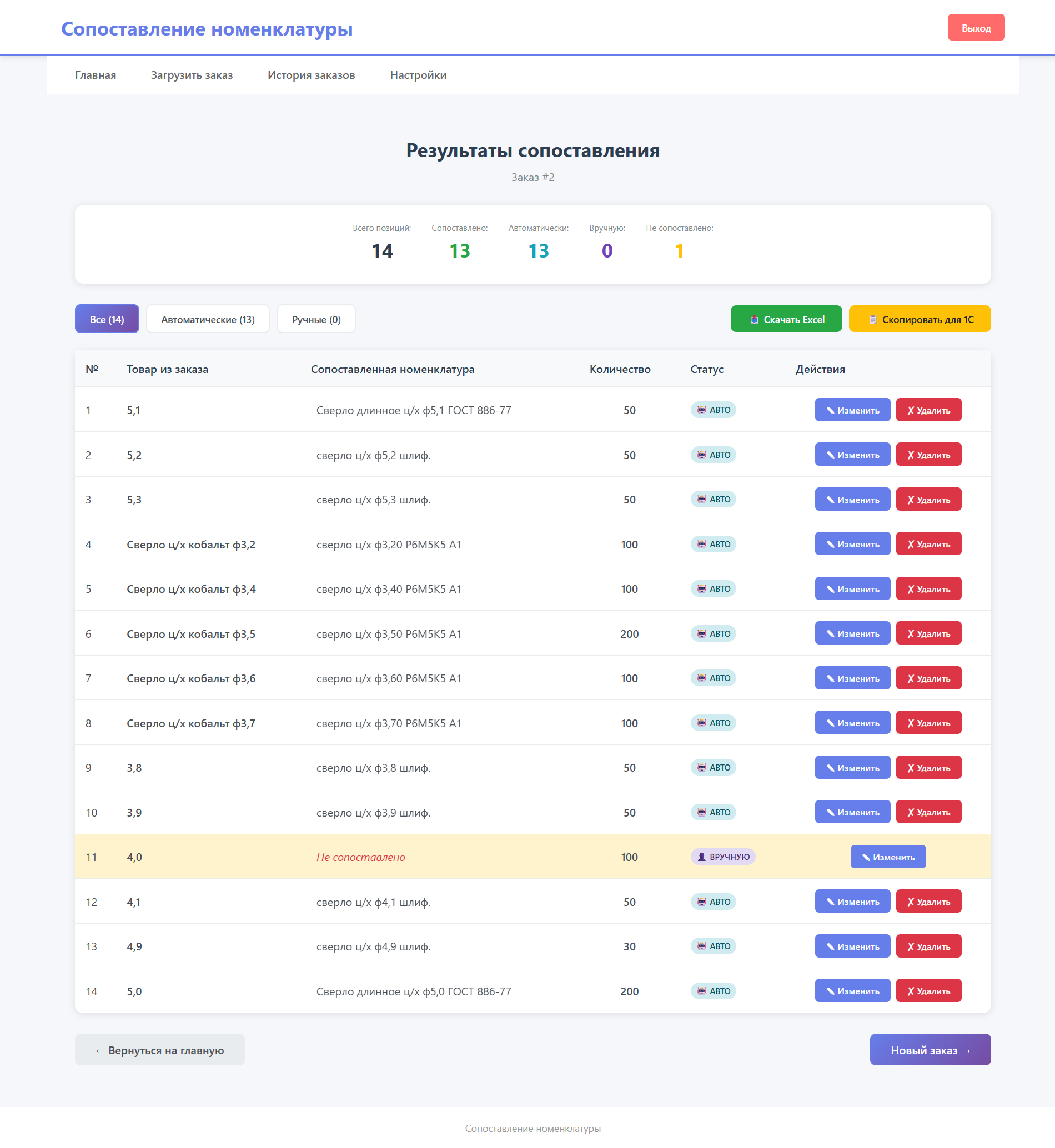Show all items with Все (14) tab
The height and width of the screenshot is (1148, 1055).
(x=107, y=319)
